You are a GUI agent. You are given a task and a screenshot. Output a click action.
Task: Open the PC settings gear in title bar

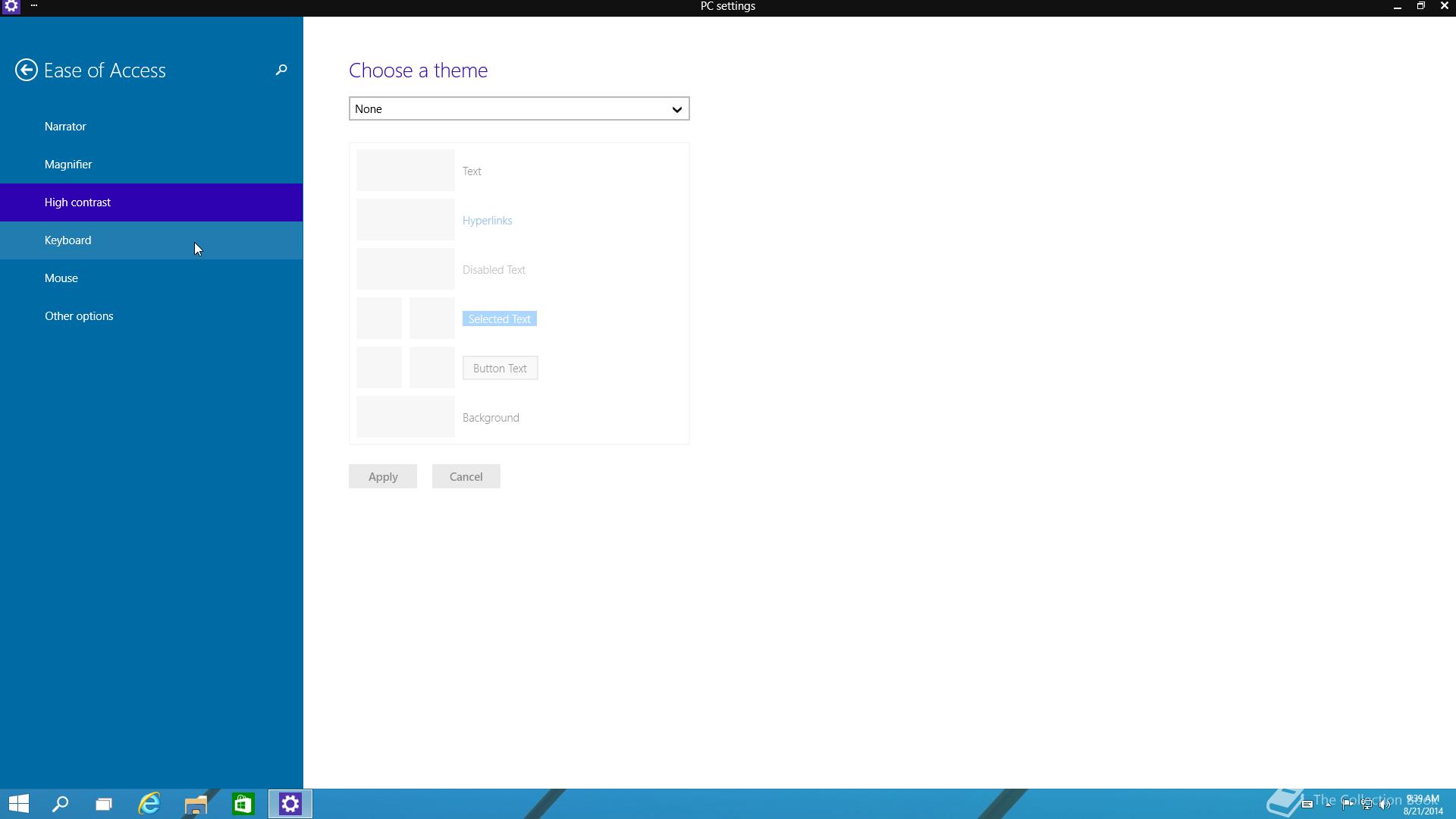tap(11, 6)
